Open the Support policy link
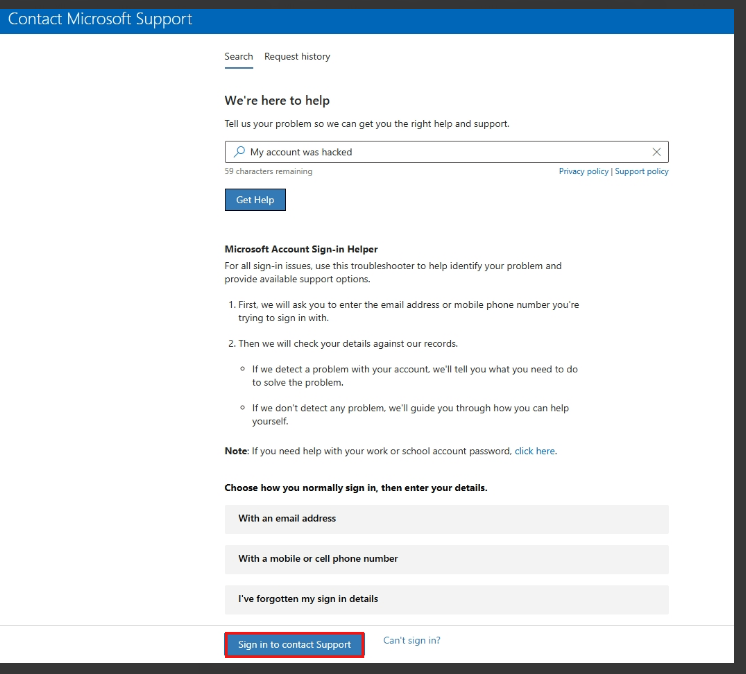The width and height of the screenshot is (746, 674). coord(641,171)
